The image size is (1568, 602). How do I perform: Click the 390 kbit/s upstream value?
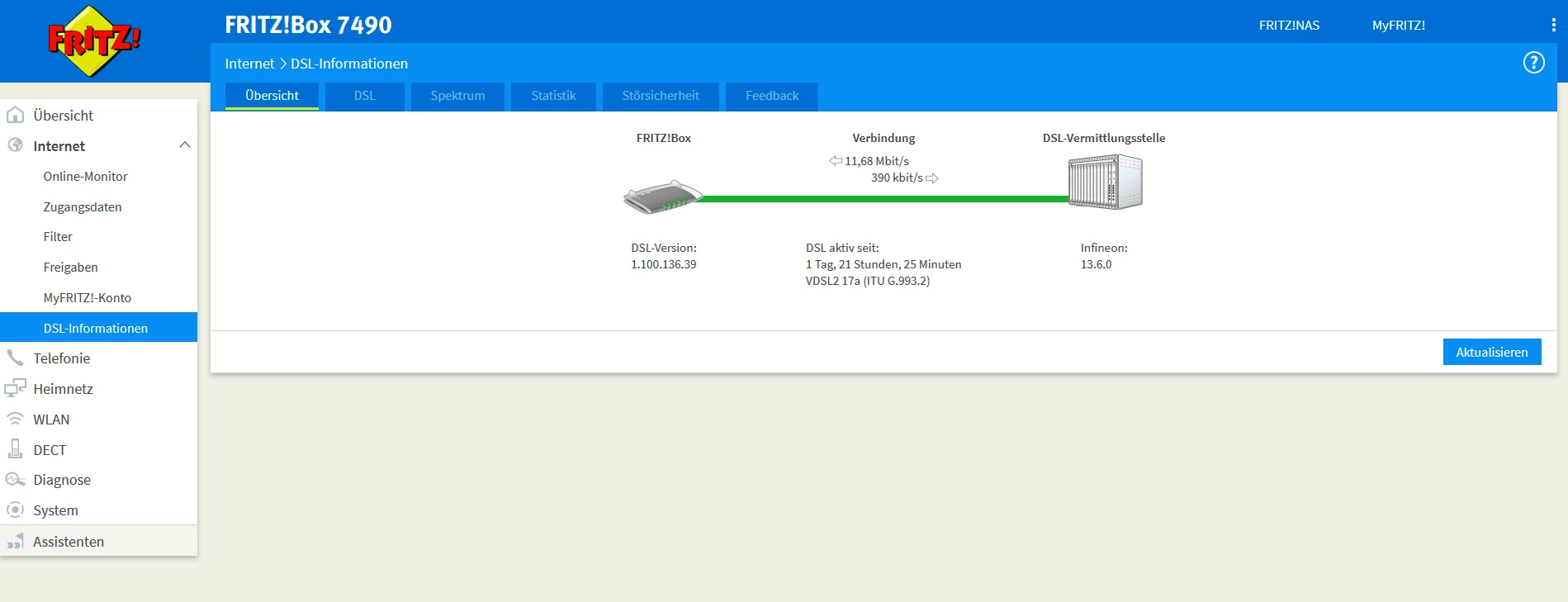[897, 178]
